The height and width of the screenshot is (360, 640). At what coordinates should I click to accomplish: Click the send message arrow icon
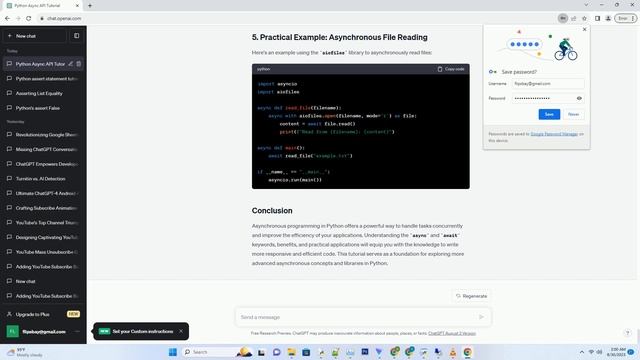(x=481, y=317)
